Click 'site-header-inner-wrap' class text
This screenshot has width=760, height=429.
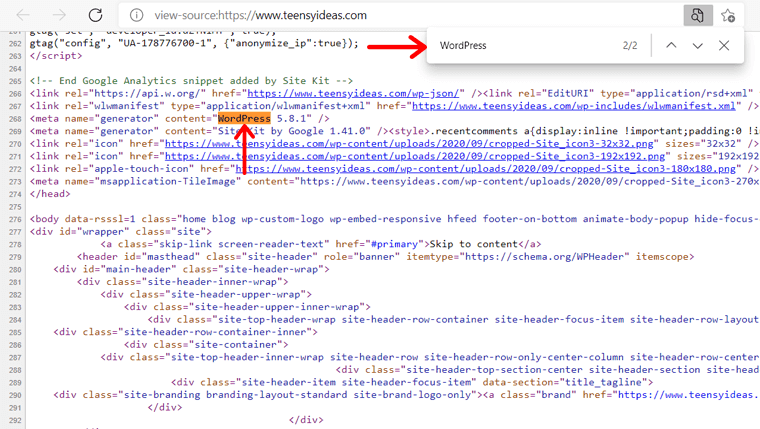[212, 282]
